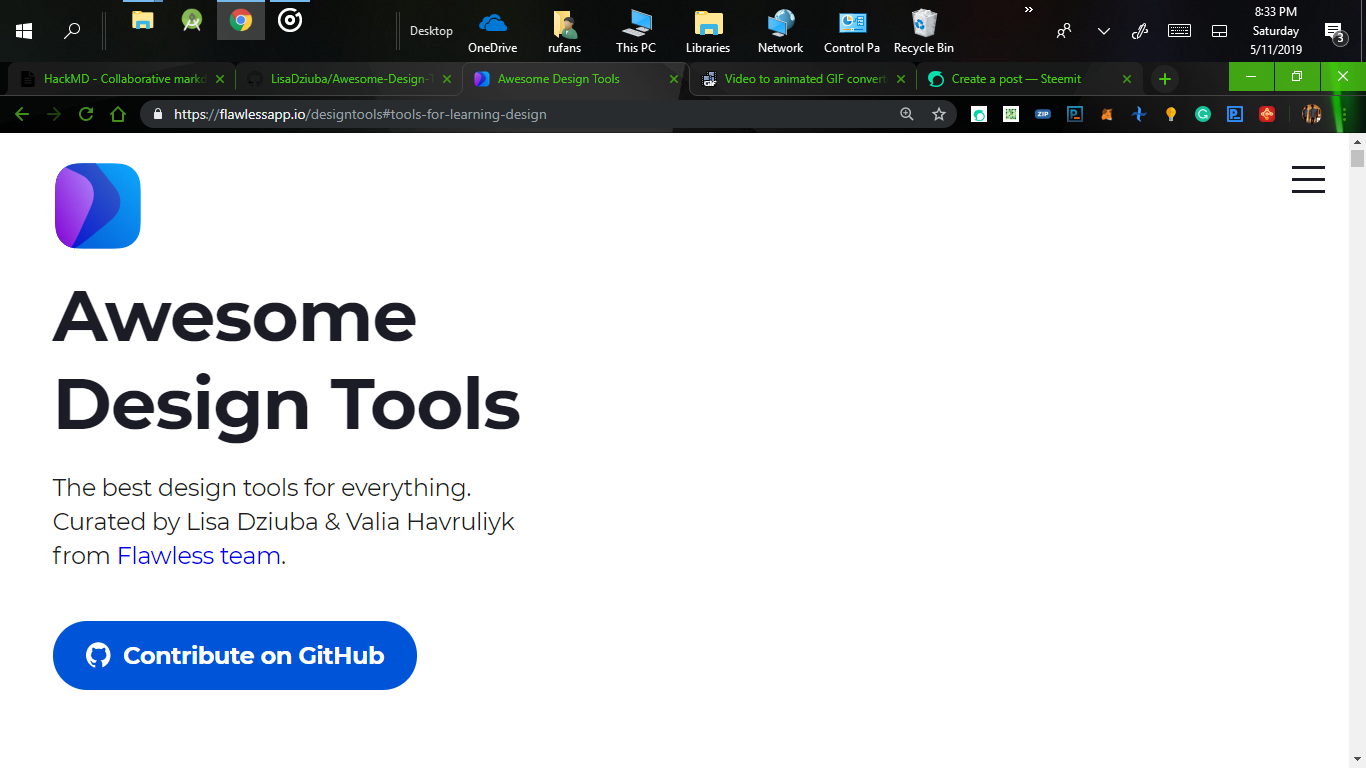The width and height of the screenshot is (1366, 768).
Task: Open the browser home page
Action: (118, 114)
